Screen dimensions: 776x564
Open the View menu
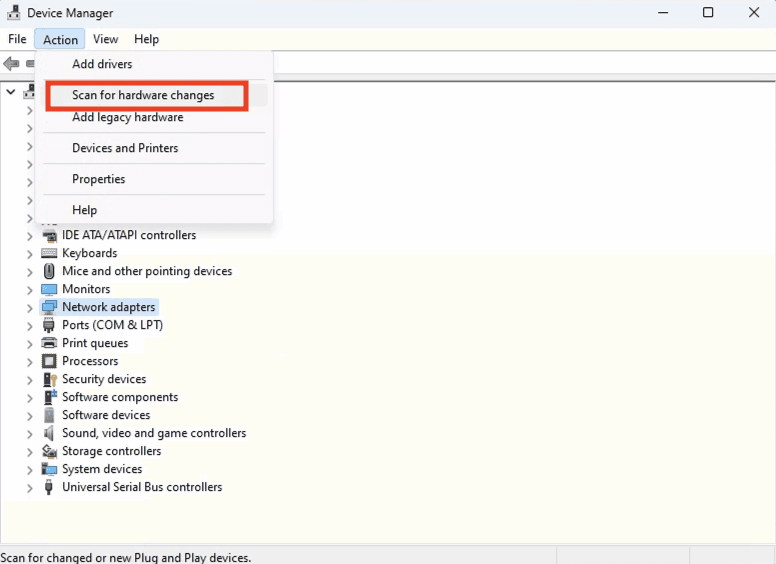105,39
